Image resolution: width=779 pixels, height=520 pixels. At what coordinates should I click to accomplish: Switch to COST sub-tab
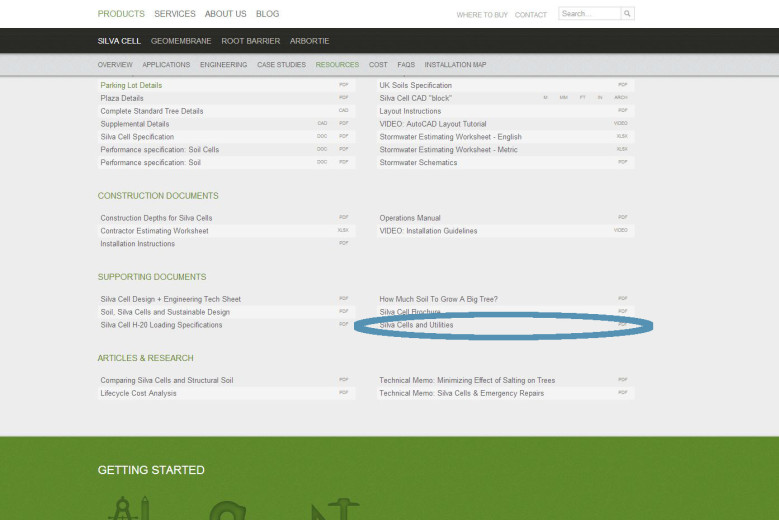(378, 65)
